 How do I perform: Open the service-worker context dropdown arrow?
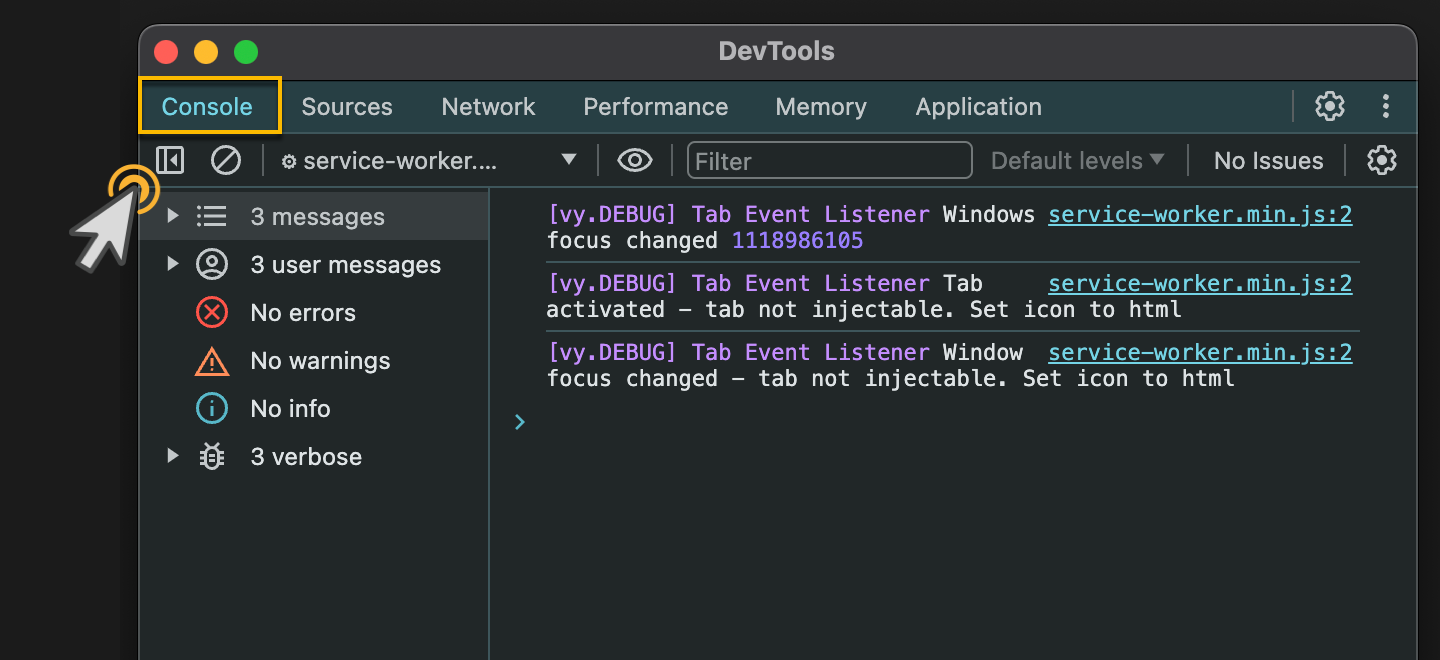pyautogui.click(x=569, y=160)
